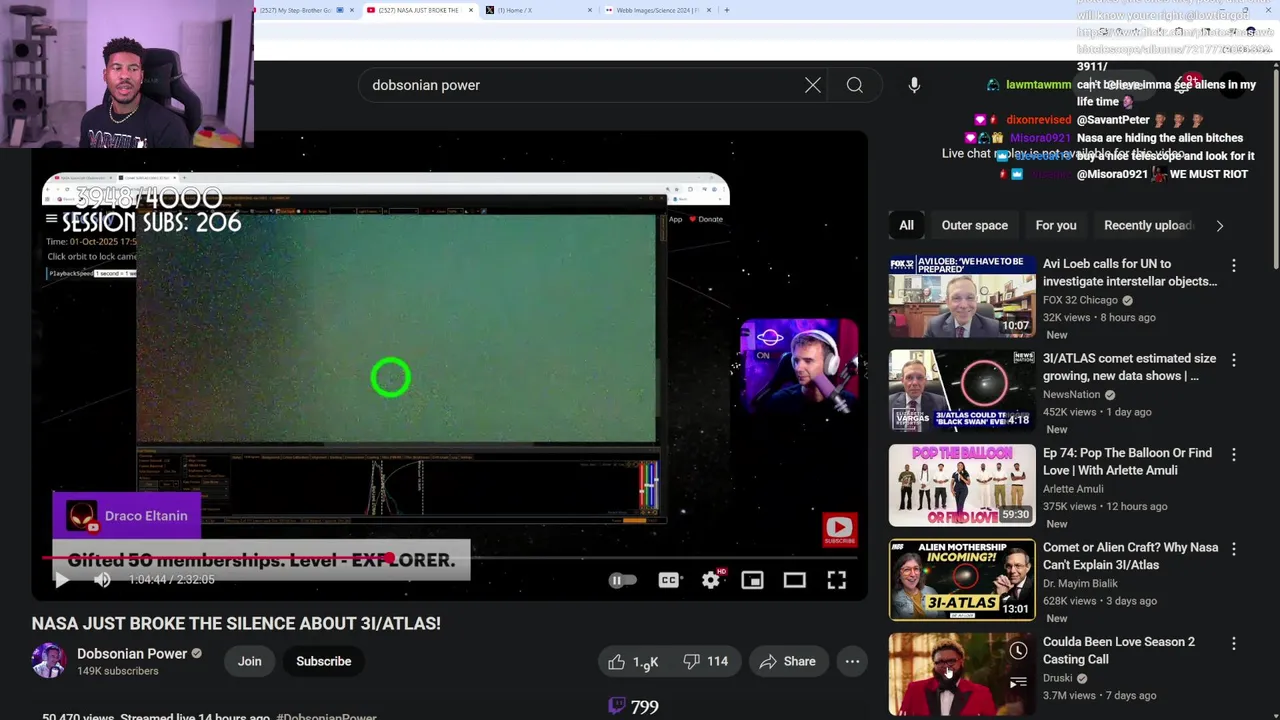Screen dimensions: 1280x720
Task: Open options for Comet or Alien Craft video
Action: pyautogui.click(x=1233, y=549)
